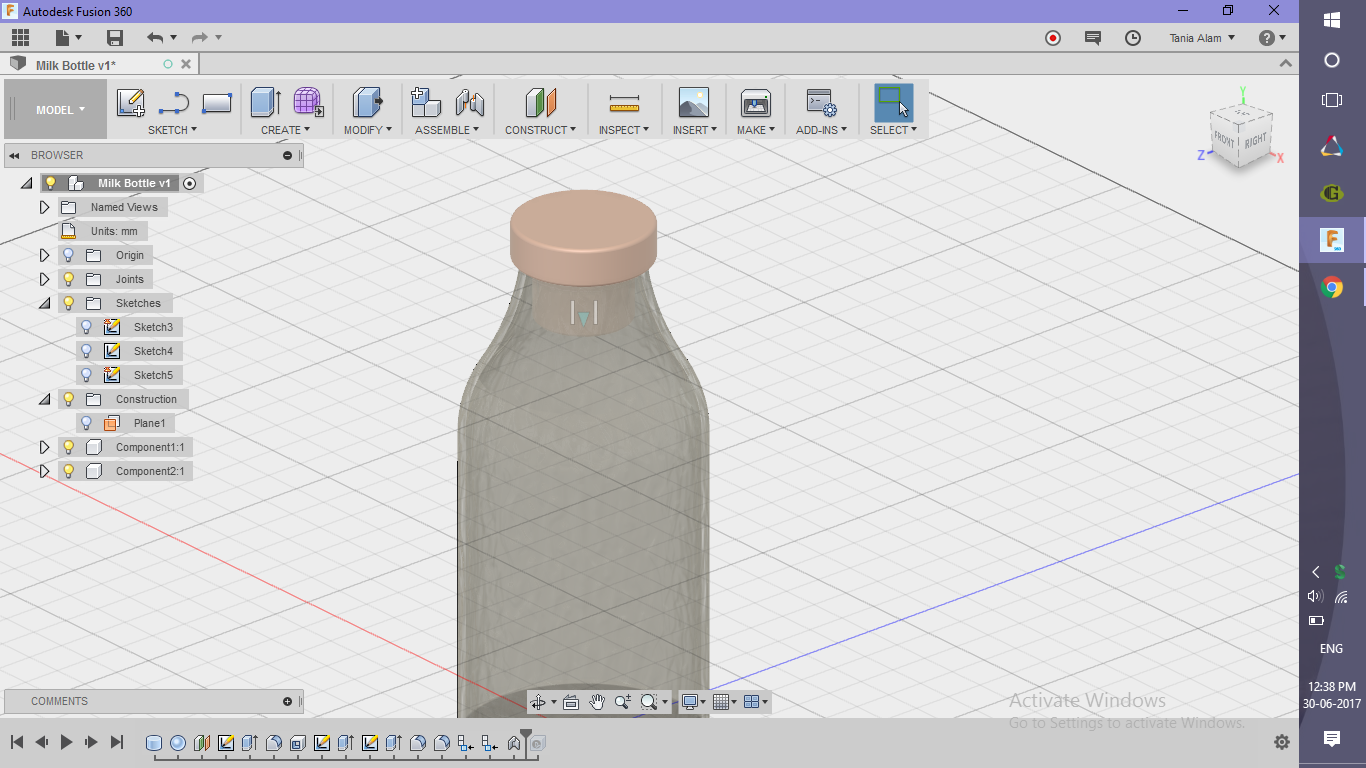The image size is (1366, 768).
Task: Click the Insert decal image icon
Action: pos(694,103)
